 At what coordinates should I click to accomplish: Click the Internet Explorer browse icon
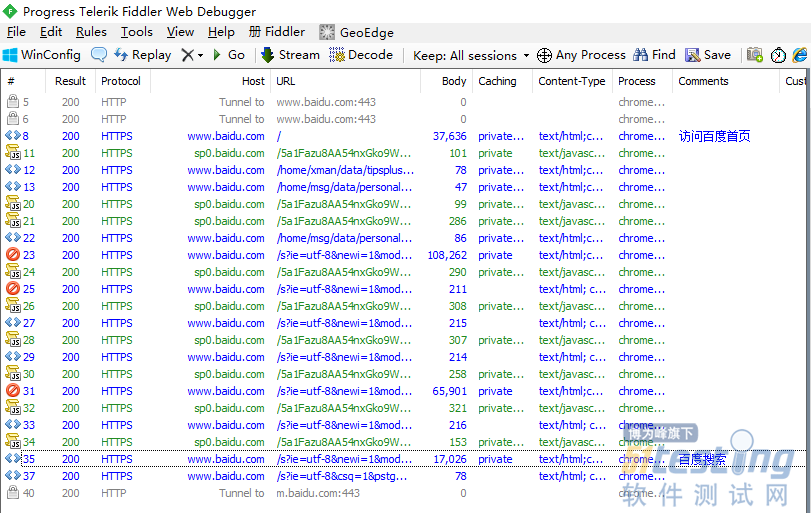click(x=800, y=55)
